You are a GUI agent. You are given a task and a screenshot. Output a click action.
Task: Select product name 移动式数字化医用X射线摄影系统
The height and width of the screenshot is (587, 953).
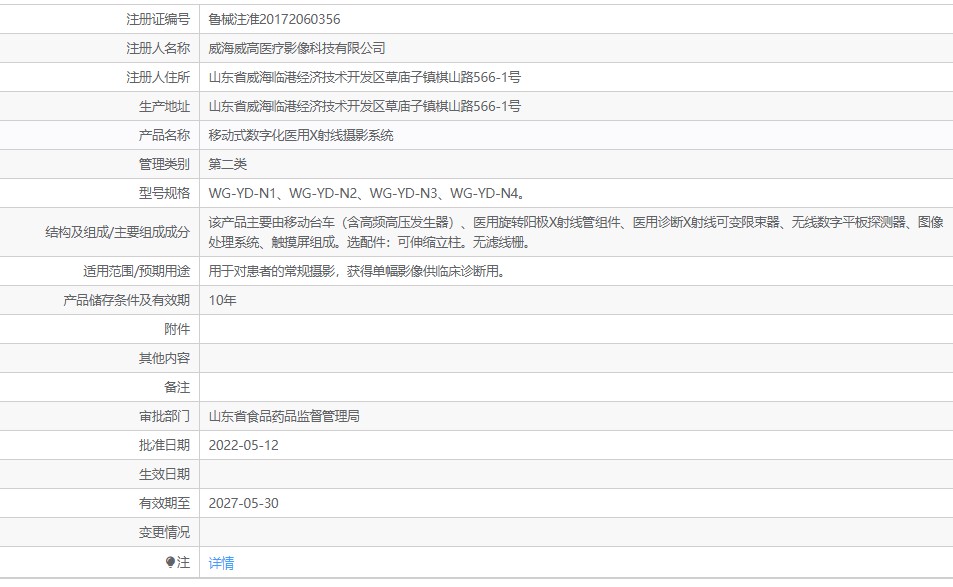pos(301,135)
